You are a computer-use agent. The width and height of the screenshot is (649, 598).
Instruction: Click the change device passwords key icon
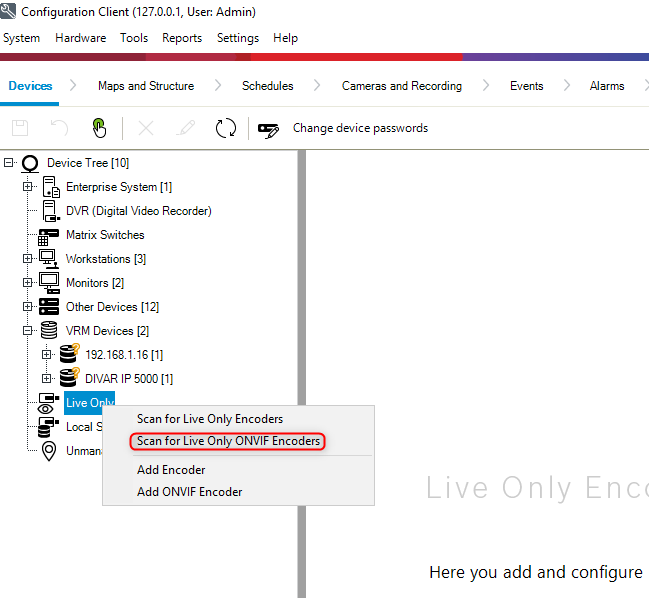(268, 129)
